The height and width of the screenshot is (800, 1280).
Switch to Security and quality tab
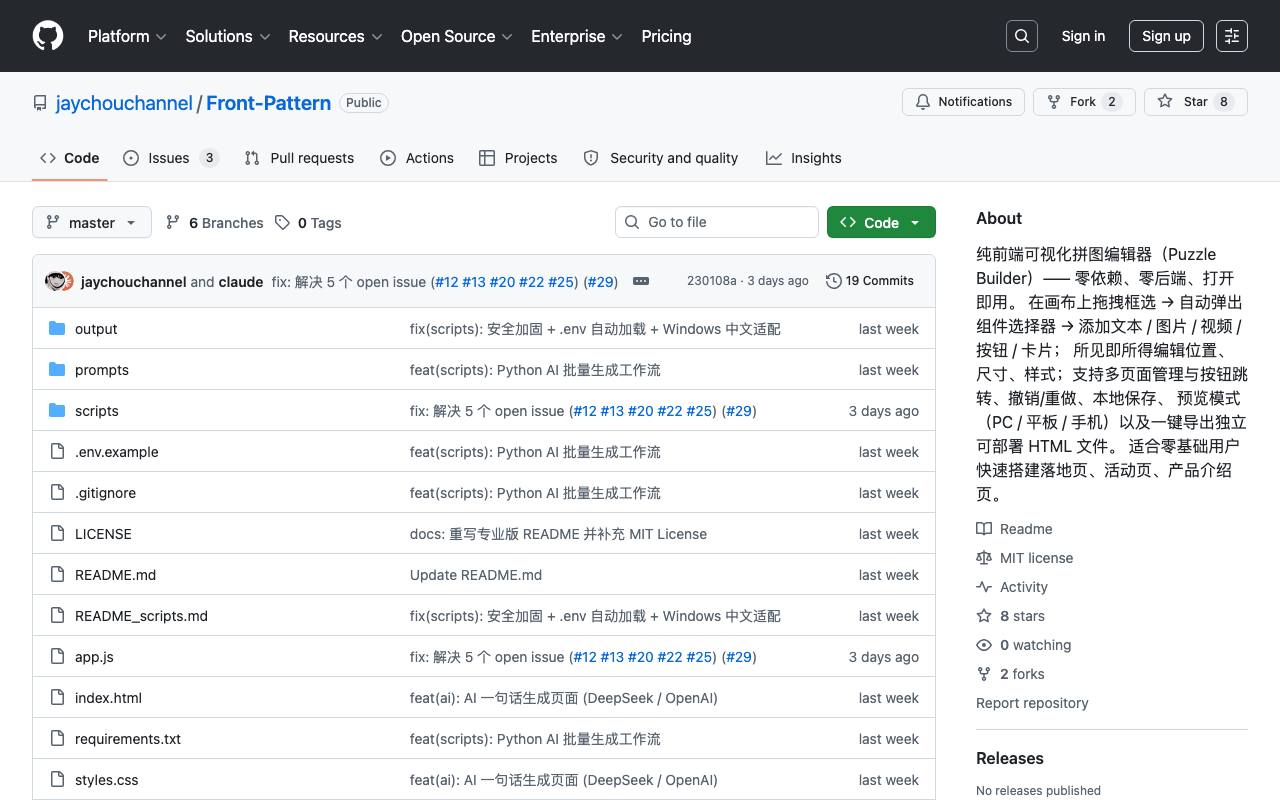(x=661, y=158)
